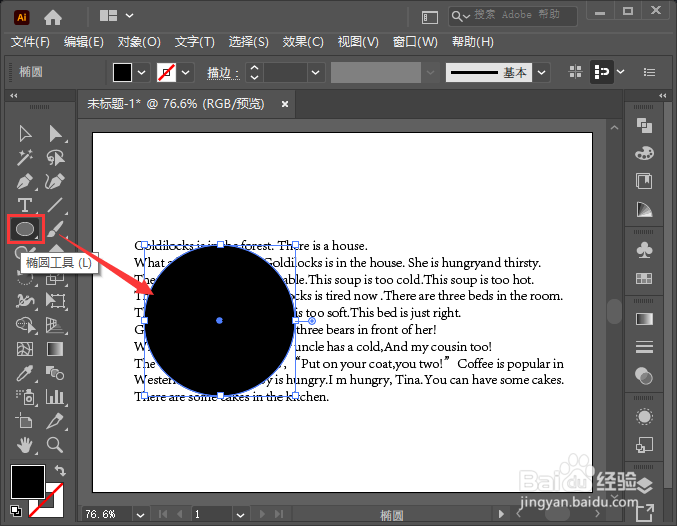Screen dimensions: 677x526
Task: Select the Slice tool
Action: click(55, 420)
